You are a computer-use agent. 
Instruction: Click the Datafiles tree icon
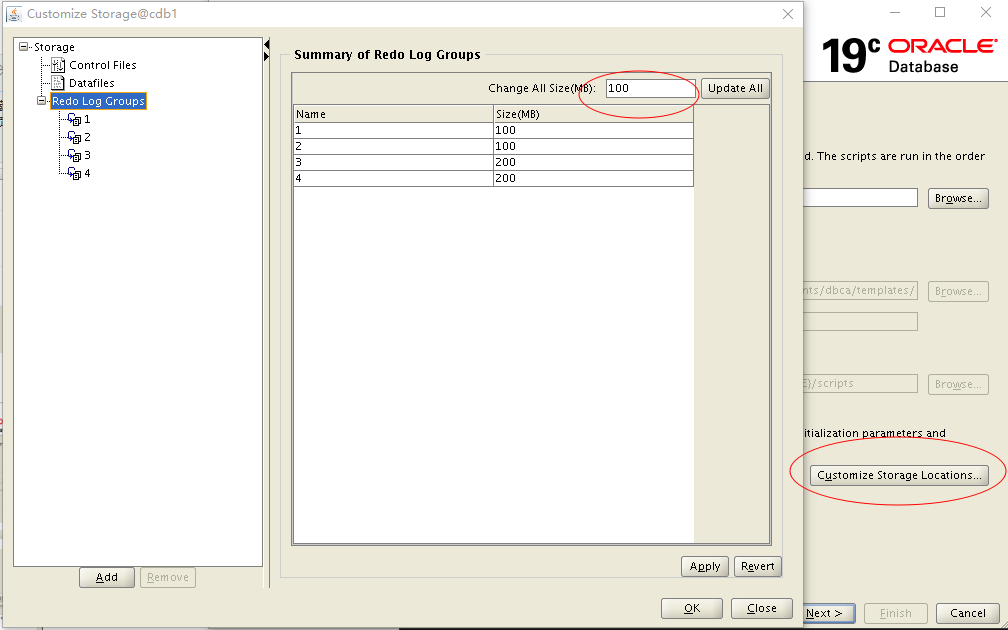58,83
